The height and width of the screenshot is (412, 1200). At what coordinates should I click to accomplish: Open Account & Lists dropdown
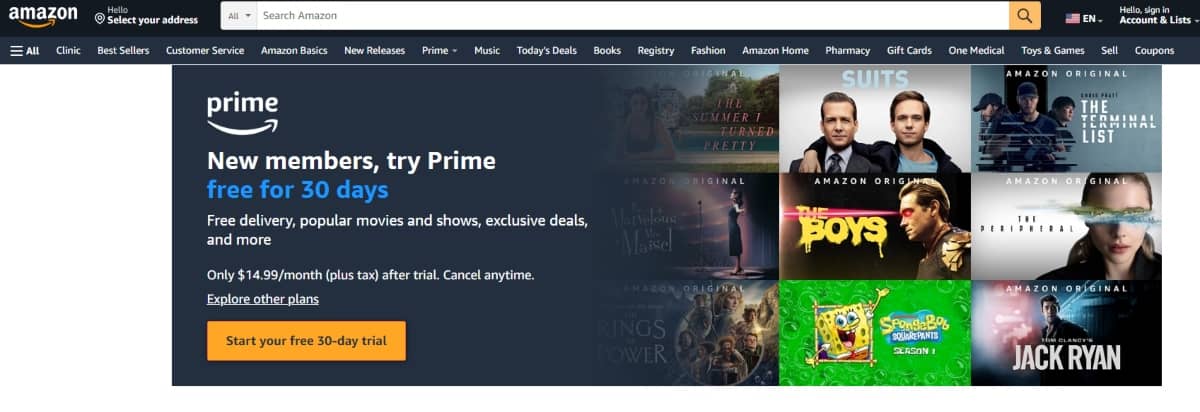(1154, 16)
